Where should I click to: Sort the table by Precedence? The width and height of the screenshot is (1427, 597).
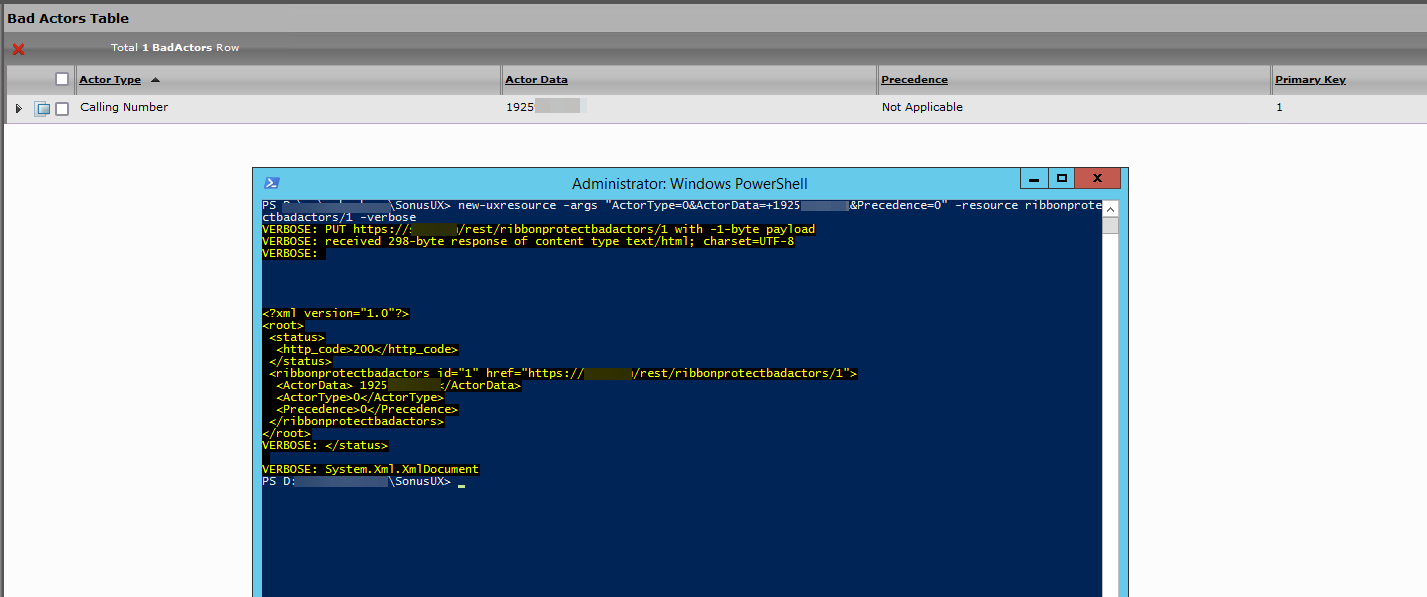911,79
